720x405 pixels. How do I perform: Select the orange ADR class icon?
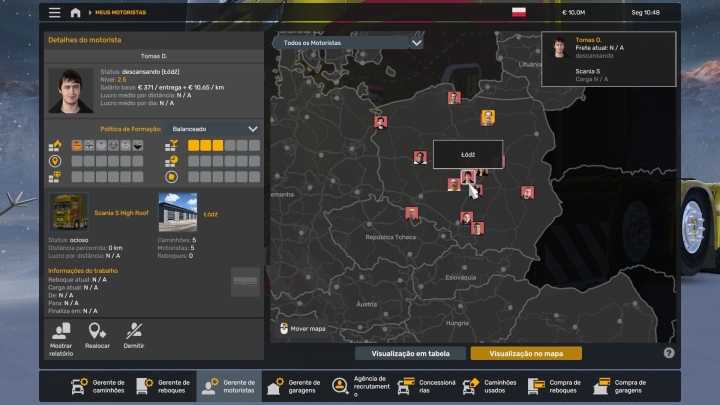(77, 146)
